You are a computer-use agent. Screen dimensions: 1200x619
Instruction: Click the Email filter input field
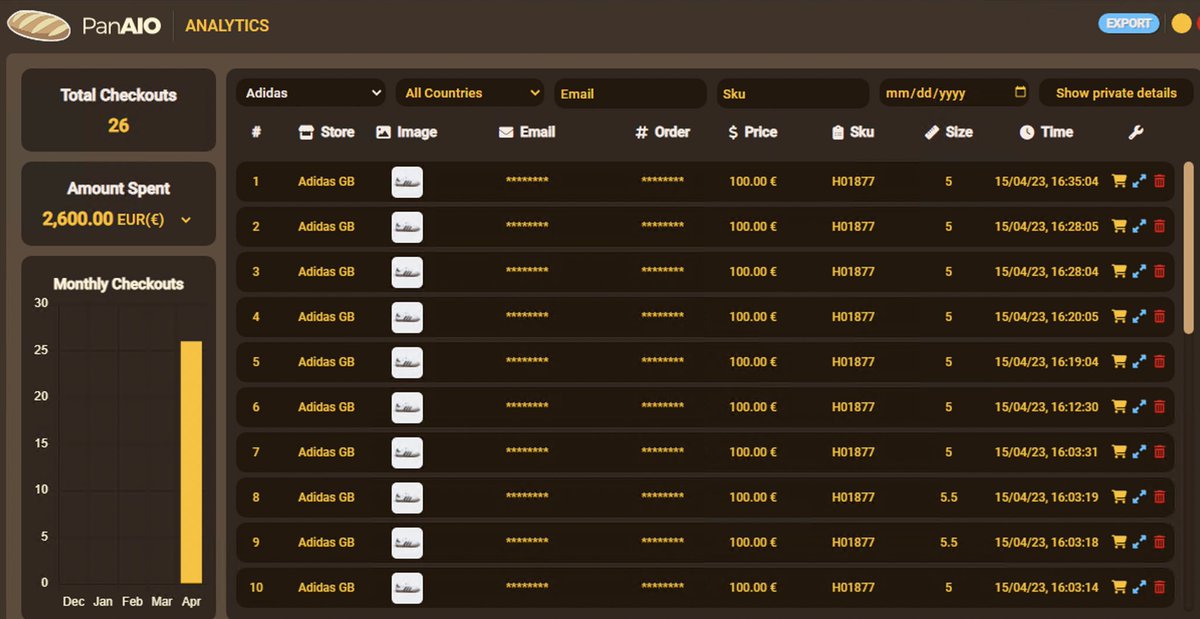[x=631, y=94]
